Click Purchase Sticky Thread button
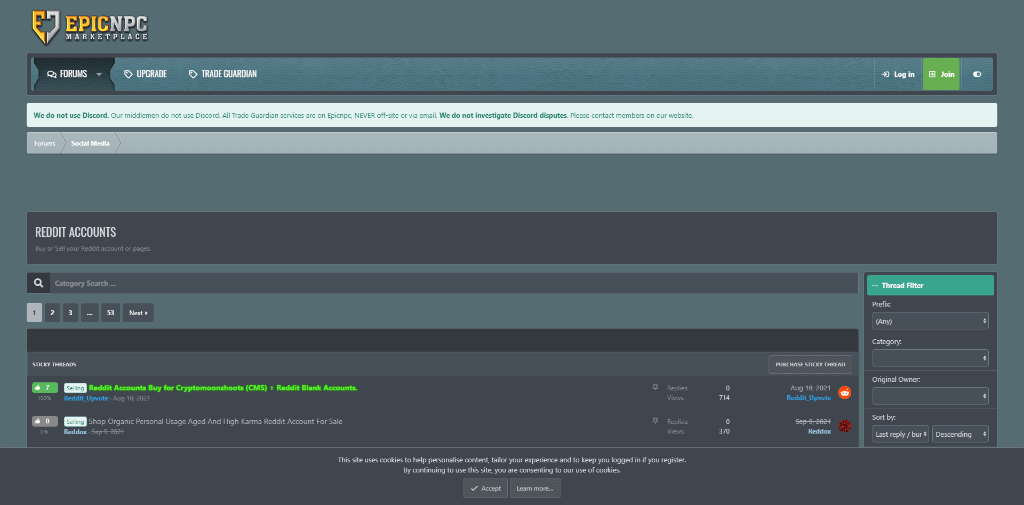 click(810, 365)
